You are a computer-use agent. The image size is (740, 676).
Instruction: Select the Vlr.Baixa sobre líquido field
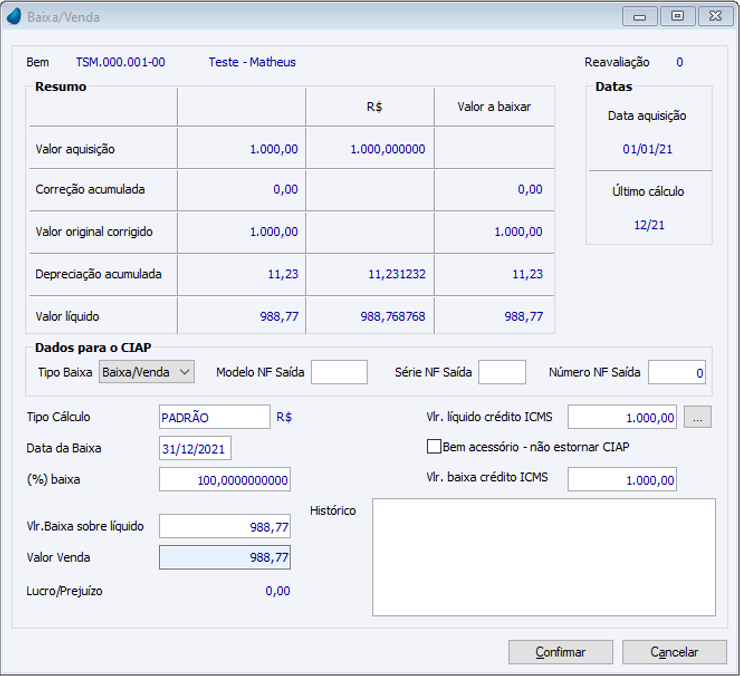(225, 526)
